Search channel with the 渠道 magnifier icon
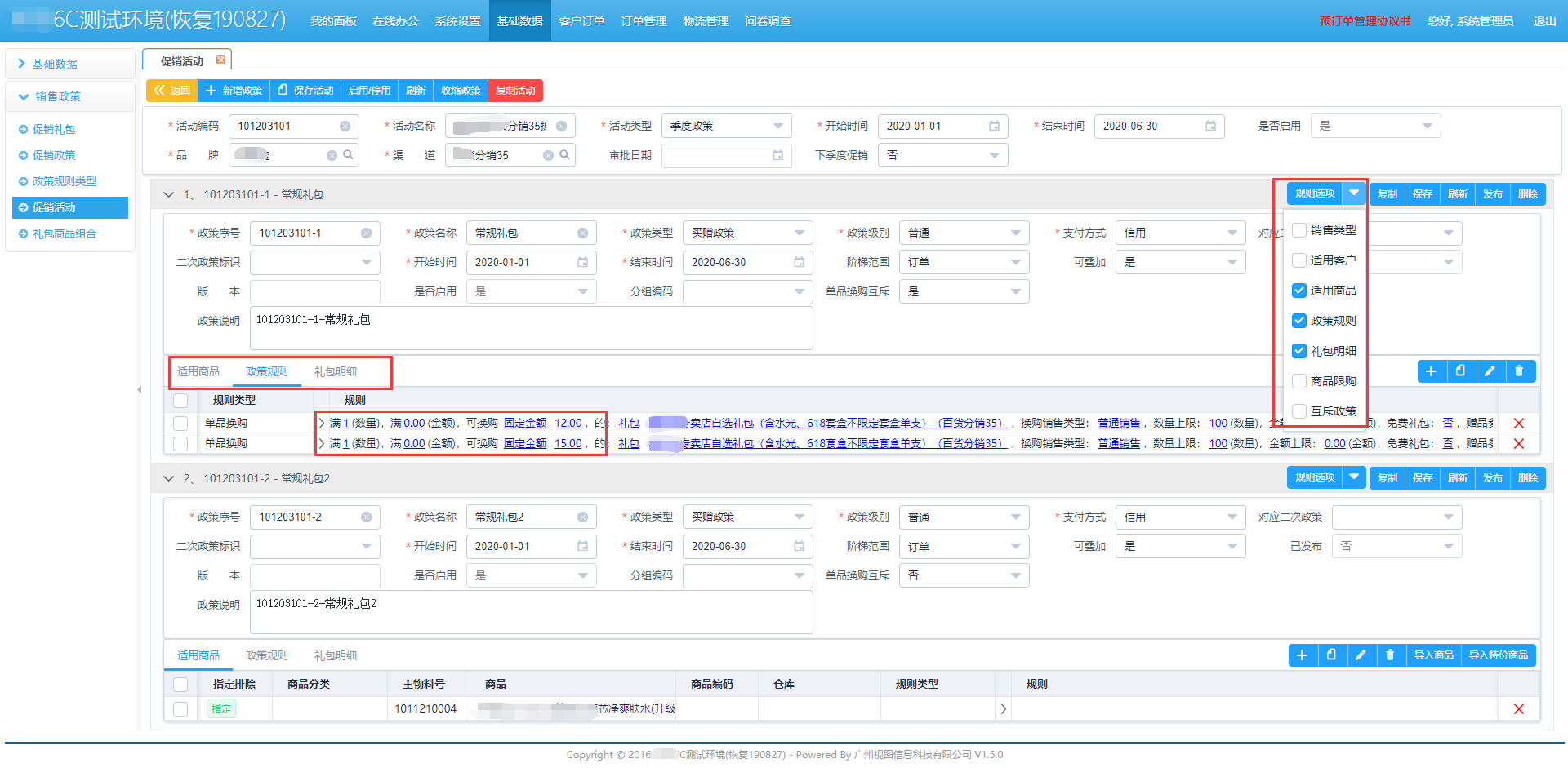Image resolution: width=1568 pixels, height=768 pixels. tap(564, 155)
